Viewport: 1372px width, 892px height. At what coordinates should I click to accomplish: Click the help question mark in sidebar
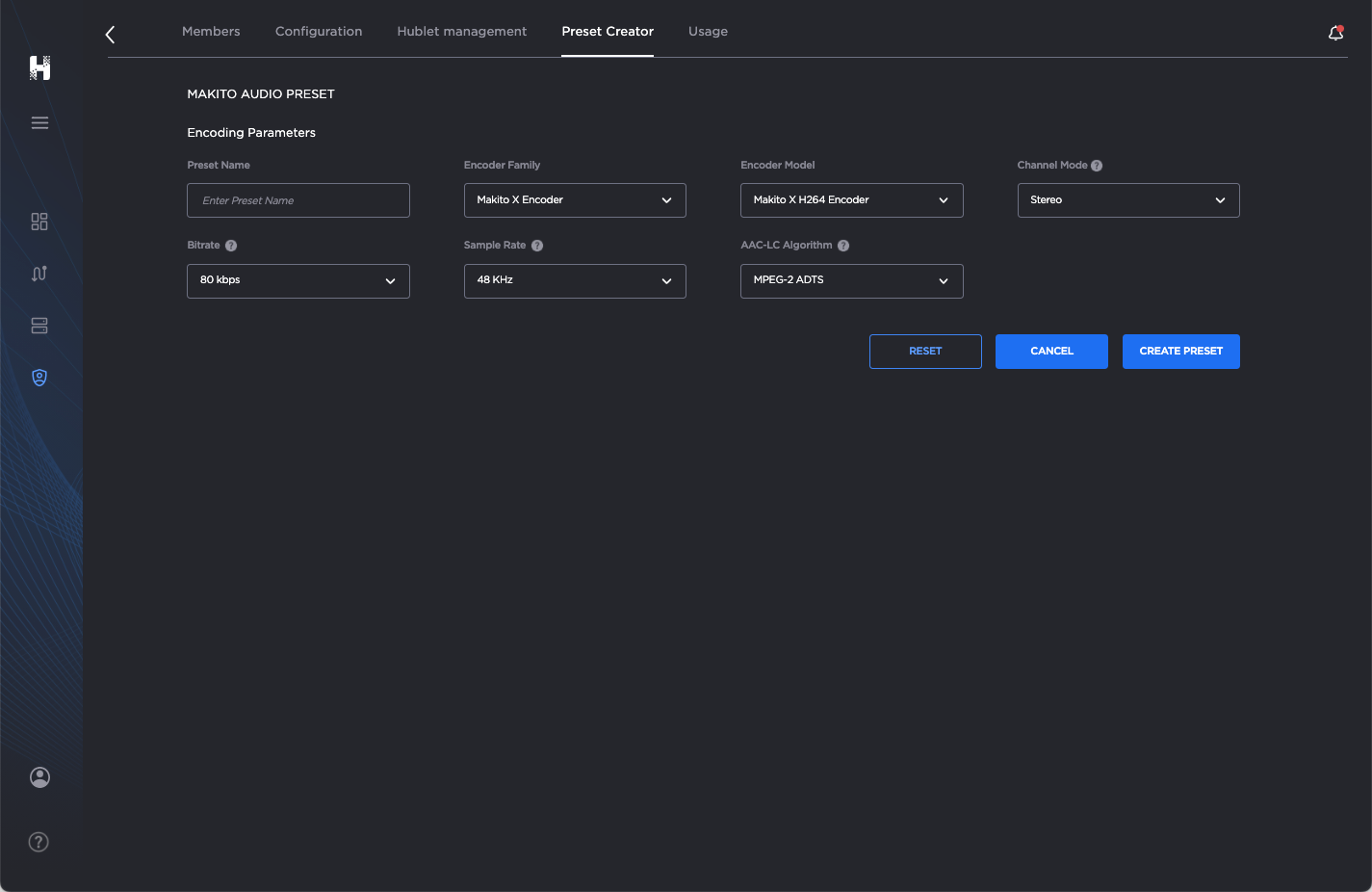pos(39,842)
